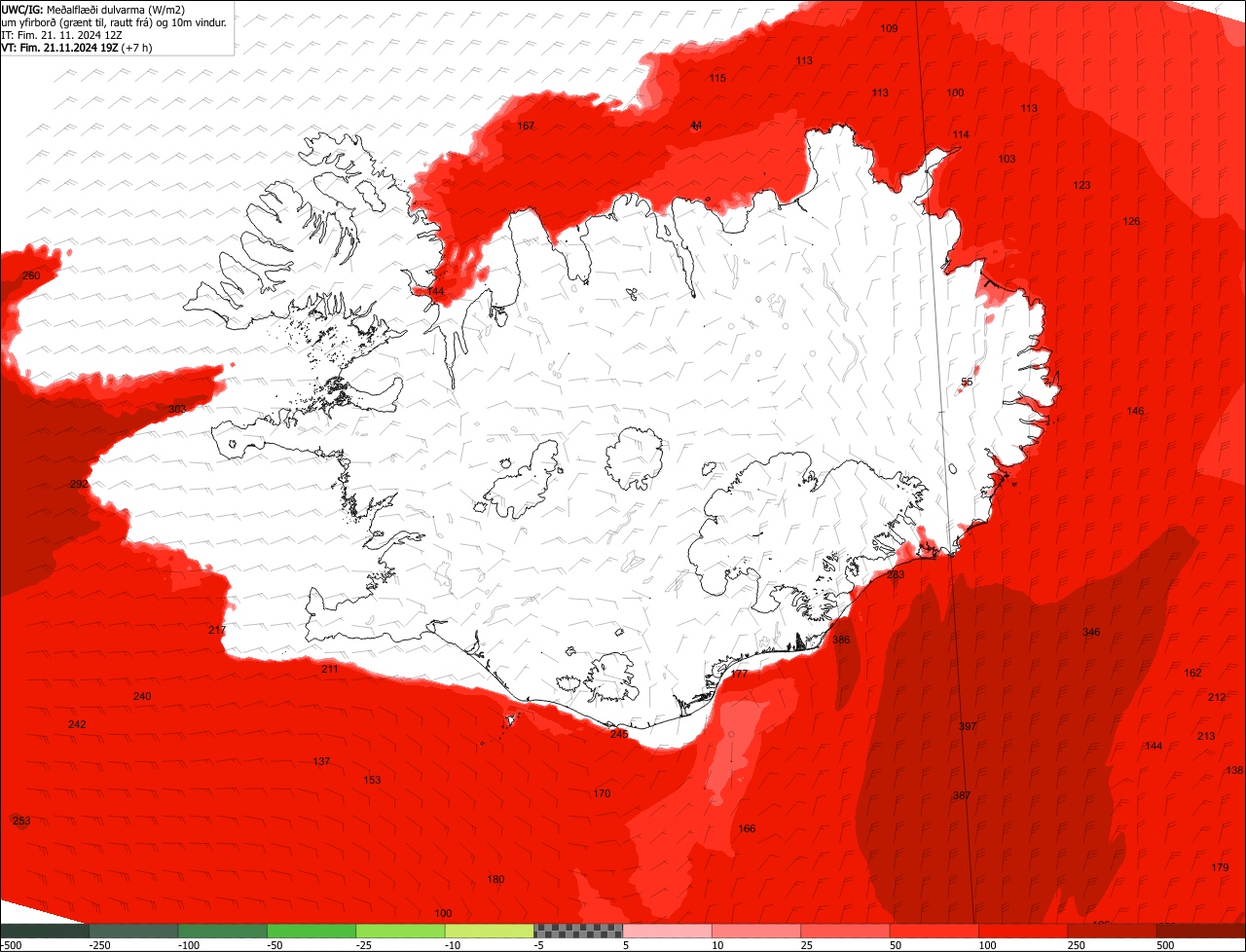Click the map value 213 near the right edge

pos(1206,736)
